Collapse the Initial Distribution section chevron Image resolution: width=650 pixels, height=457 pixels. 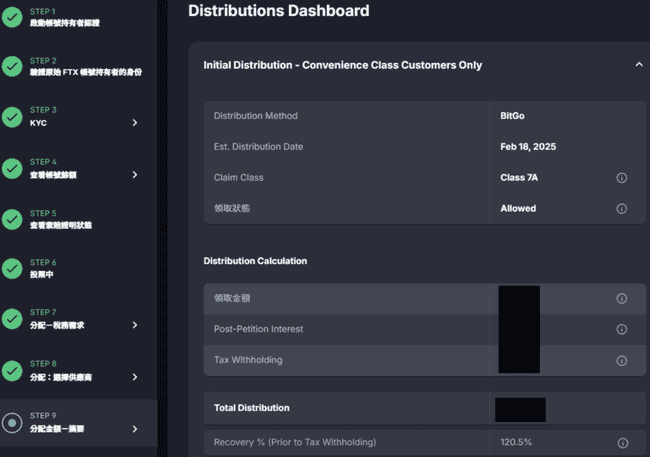point(639,65)
